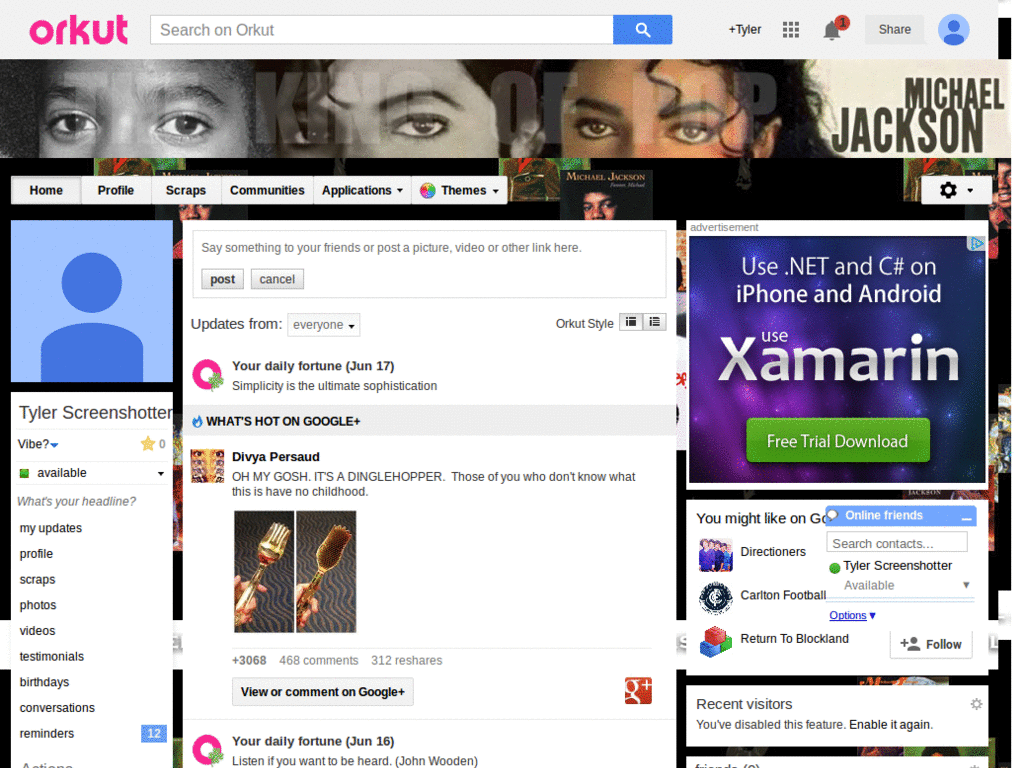Open the chat Options dropdown
Screen dimensions: 1024x768
coord(852,615)
